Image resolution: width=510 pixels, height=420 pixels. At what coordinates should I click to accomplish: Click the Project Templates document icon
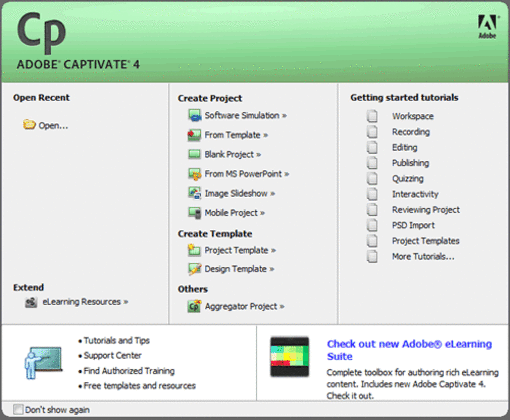[x=372, y=240]
